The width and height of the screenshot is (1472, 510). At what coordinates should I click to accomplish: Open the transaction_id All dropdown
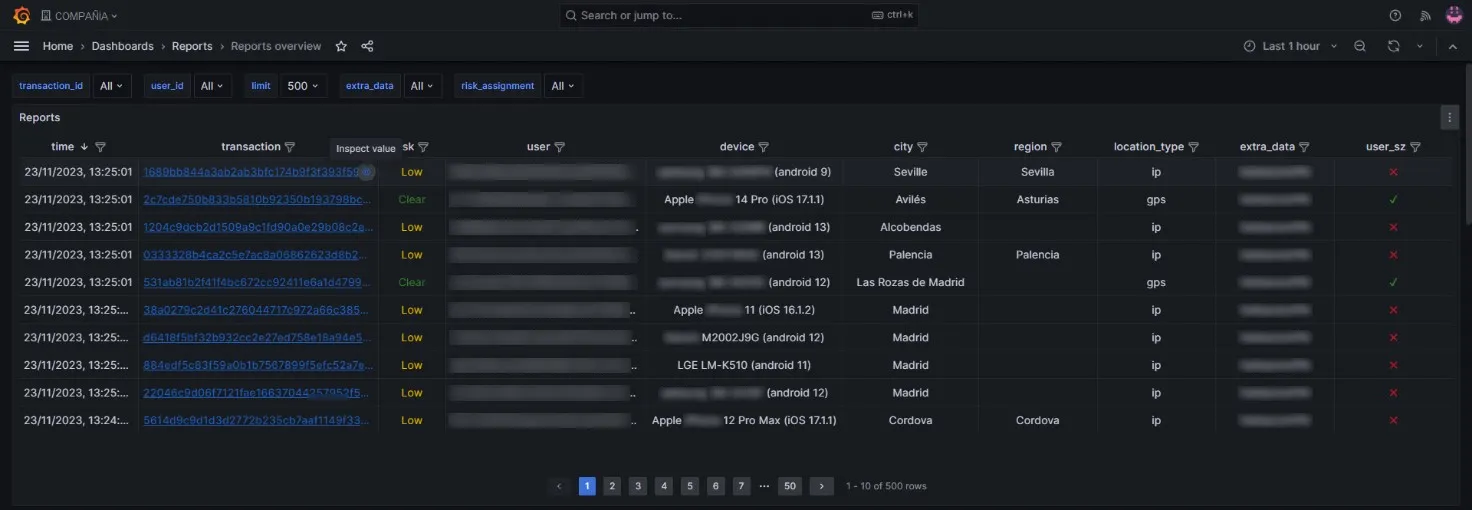pos(112,86)
